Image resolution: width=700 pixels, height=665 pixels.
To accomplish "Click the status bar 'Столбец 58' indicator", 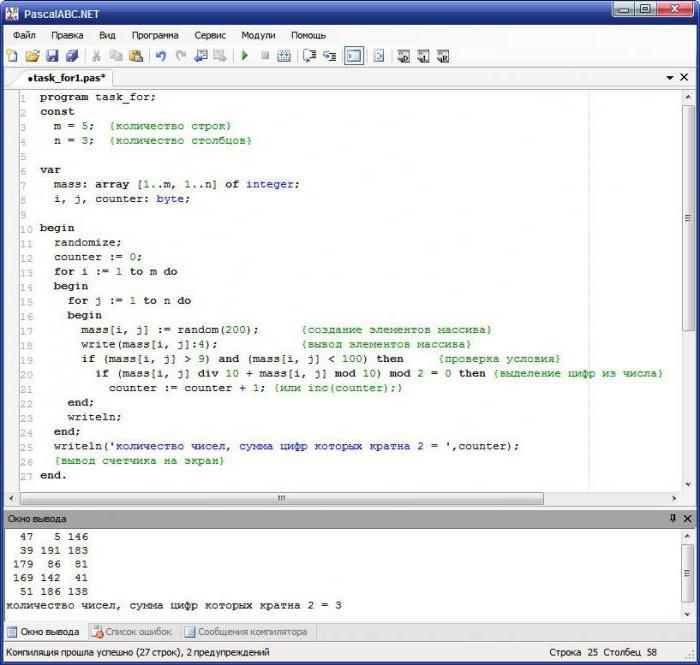I will coord(630,653).
